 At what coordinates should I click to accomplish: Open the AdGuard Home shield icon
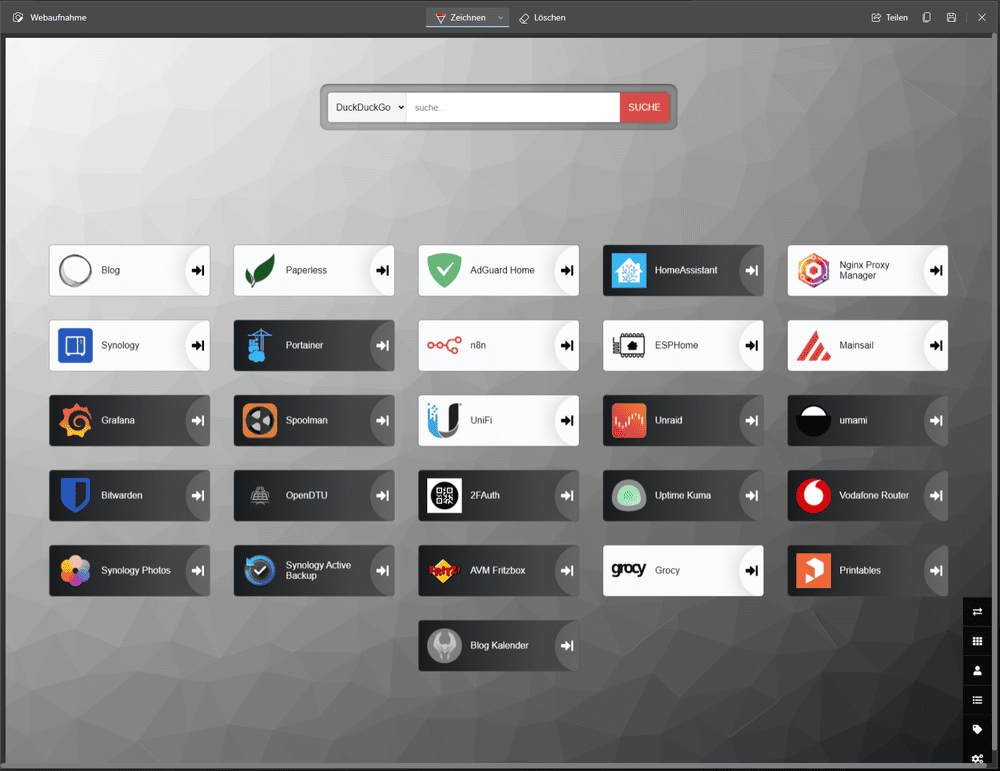pos(445,270)
